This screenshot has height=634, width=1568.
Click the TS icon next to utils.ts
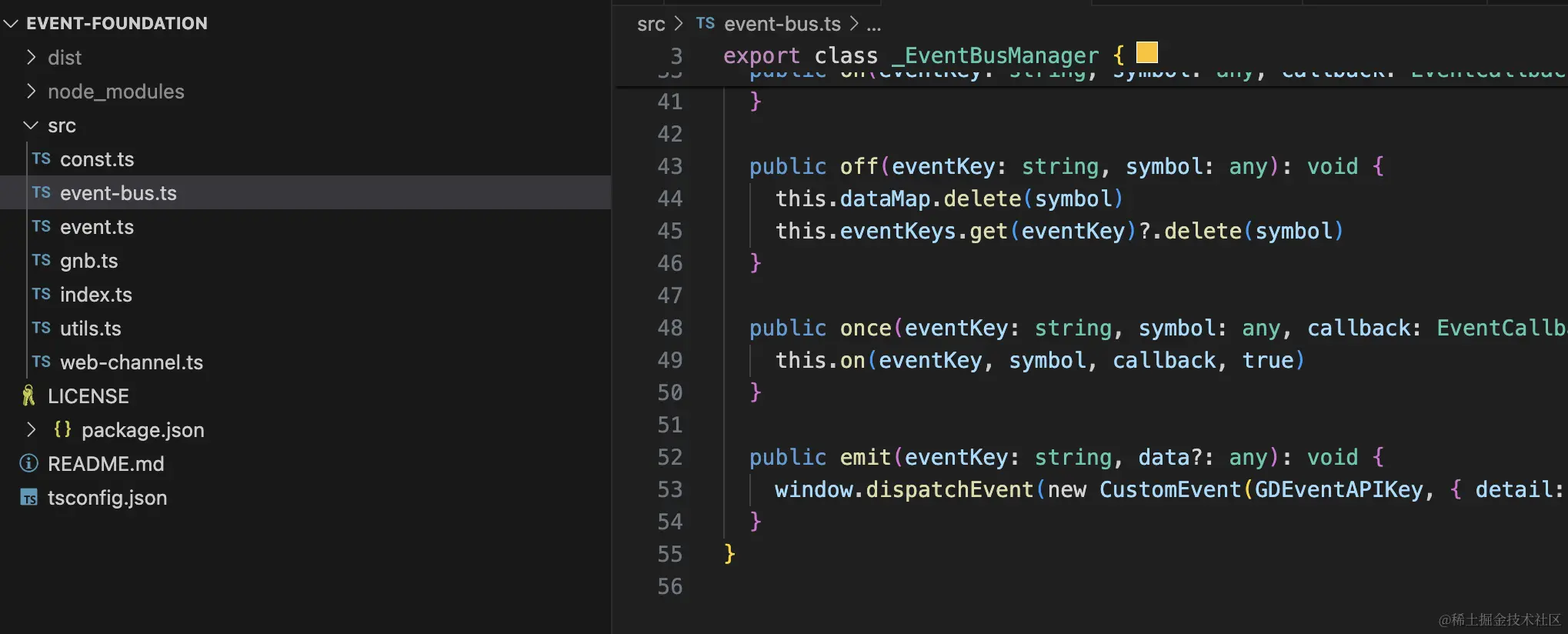(42, 328)
